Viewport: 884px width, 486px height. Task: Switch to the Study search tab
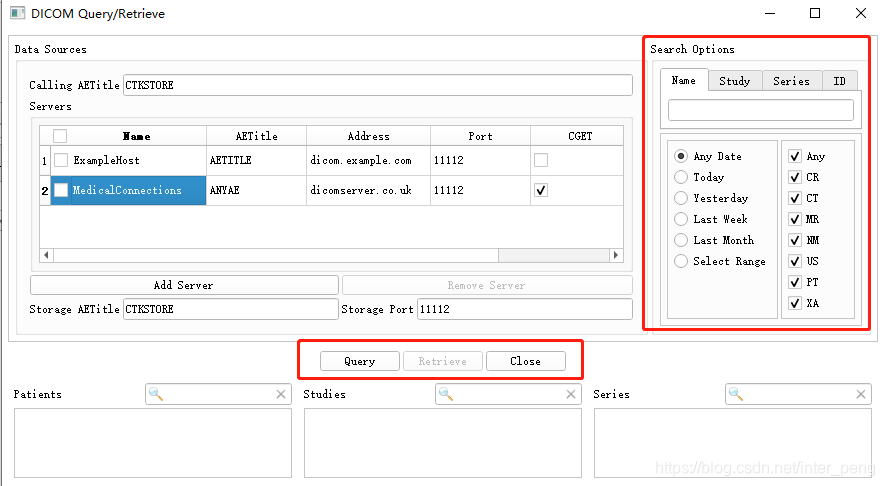[735, 81]
